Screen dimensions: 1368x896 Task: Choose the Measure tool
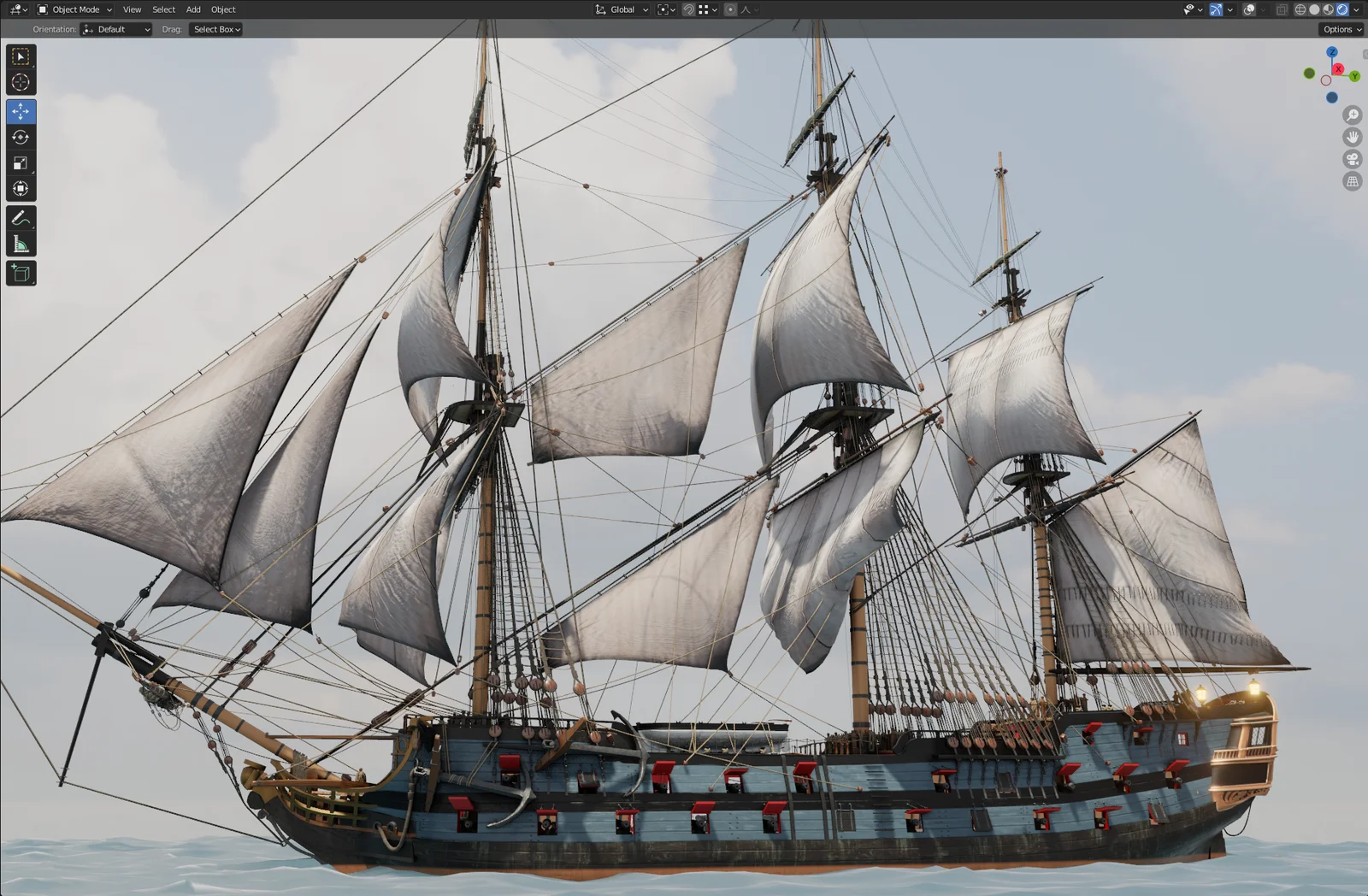(21, 242)
